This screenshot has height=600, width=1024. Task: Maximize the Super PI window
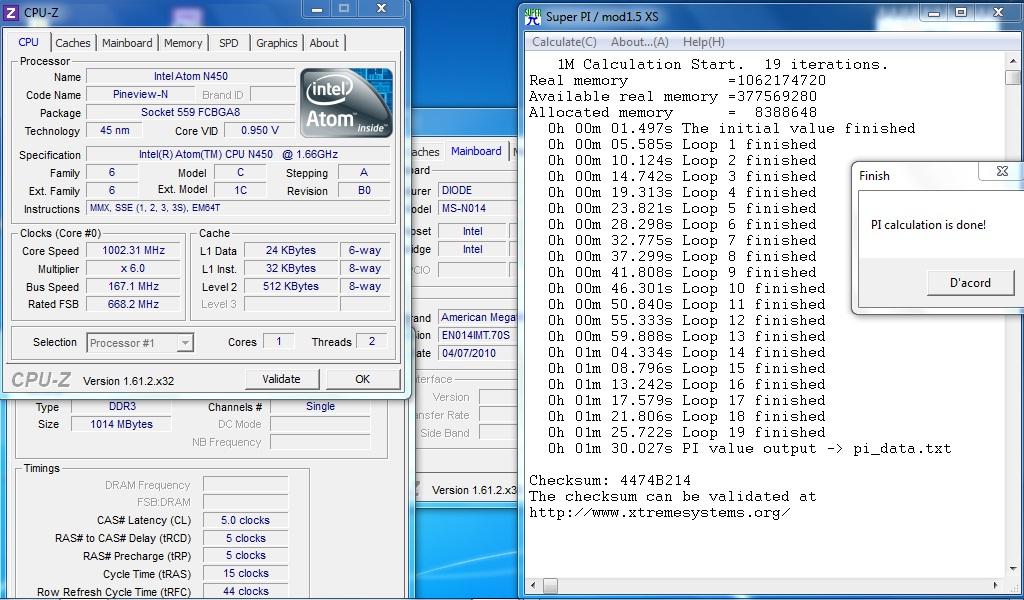pyautogui.click(x=961, y=12)
